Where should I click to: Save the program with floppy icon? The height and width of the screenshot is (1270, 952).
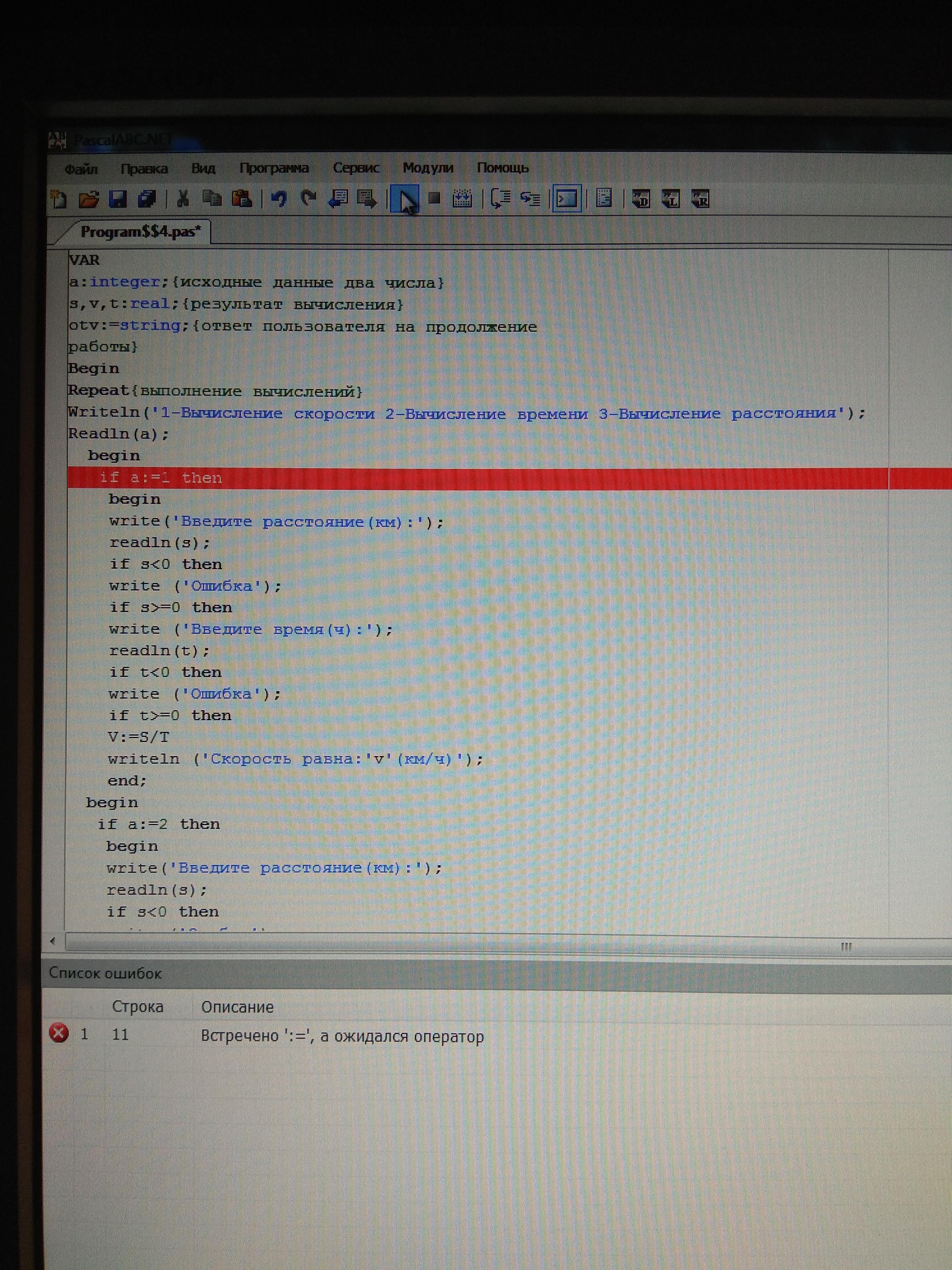coord(118,199)
